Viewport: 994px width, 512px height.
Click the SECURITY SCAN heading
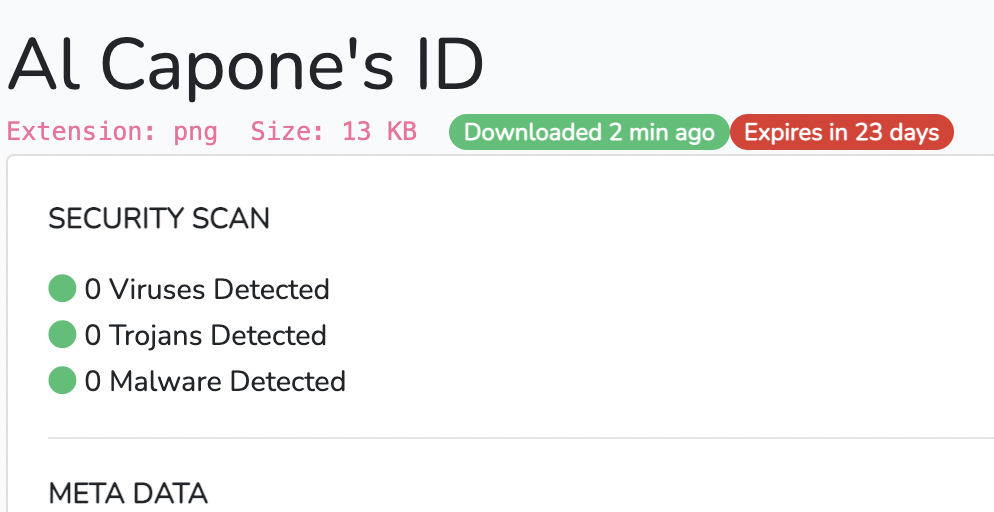pyautogui.click(x=159, y=219)
